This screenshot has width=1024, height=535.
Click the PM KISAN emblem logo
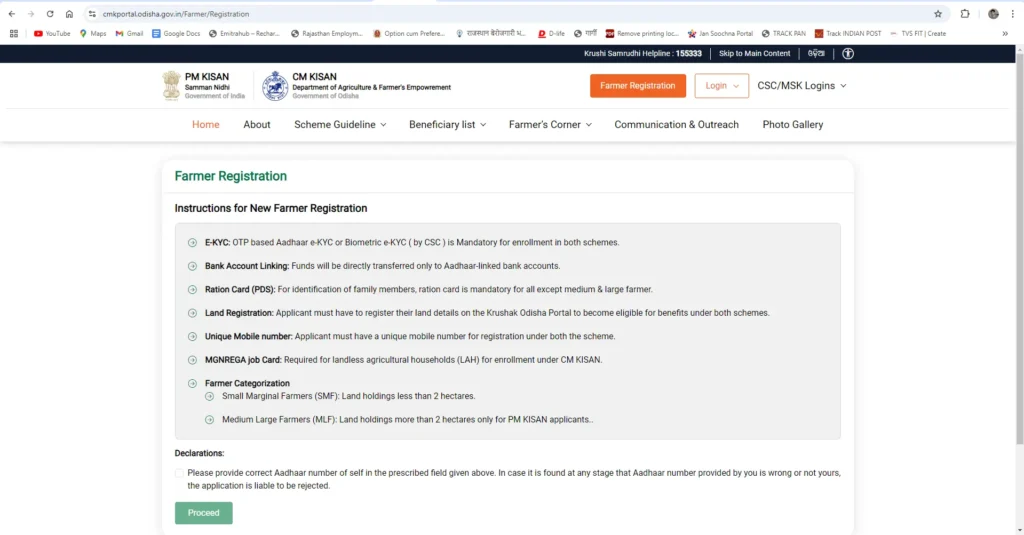(171, 86)
